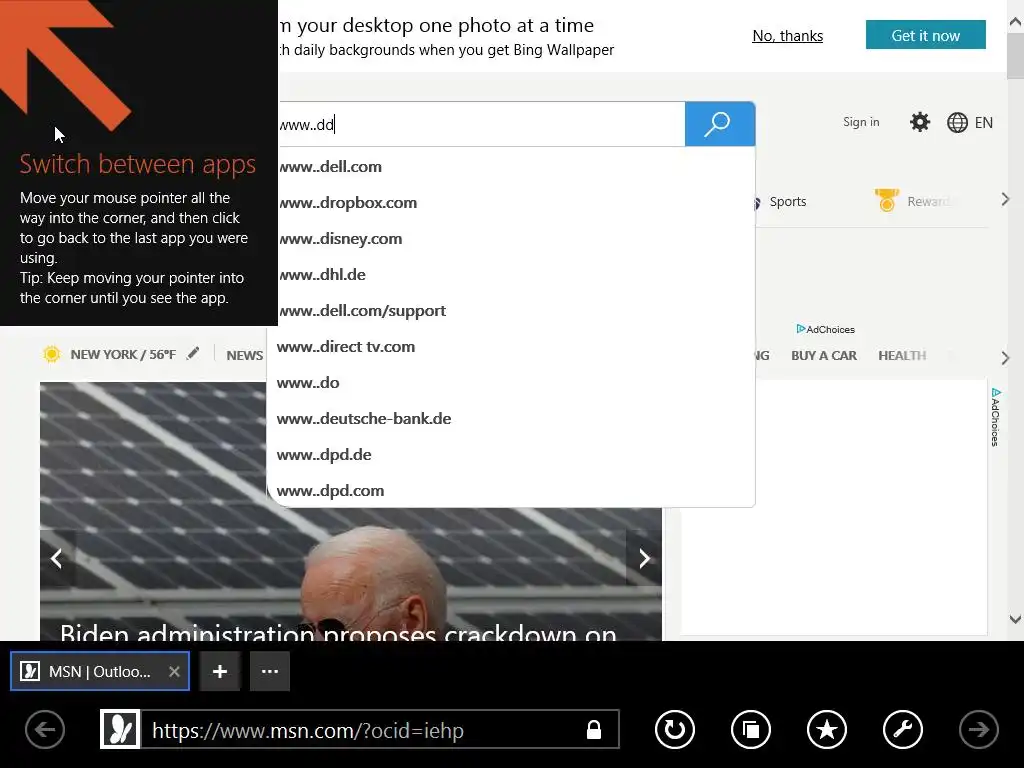Click in the Bing search input field
The image size is (1024, 768).
[x=482, y=124]
